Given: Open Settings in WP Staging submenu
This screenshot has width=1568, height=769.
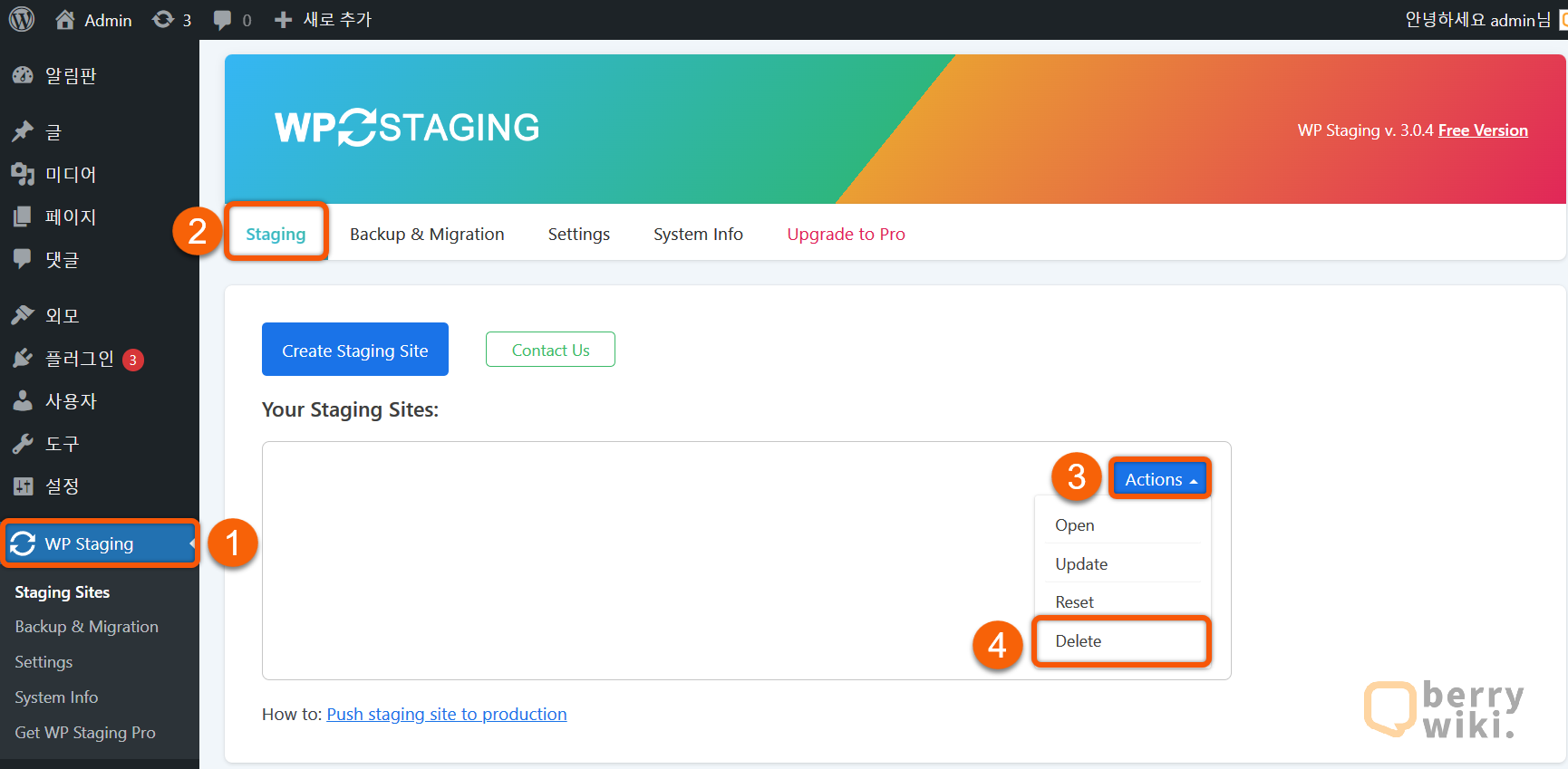Looking at the screenshot, I should tap(44, 662).
